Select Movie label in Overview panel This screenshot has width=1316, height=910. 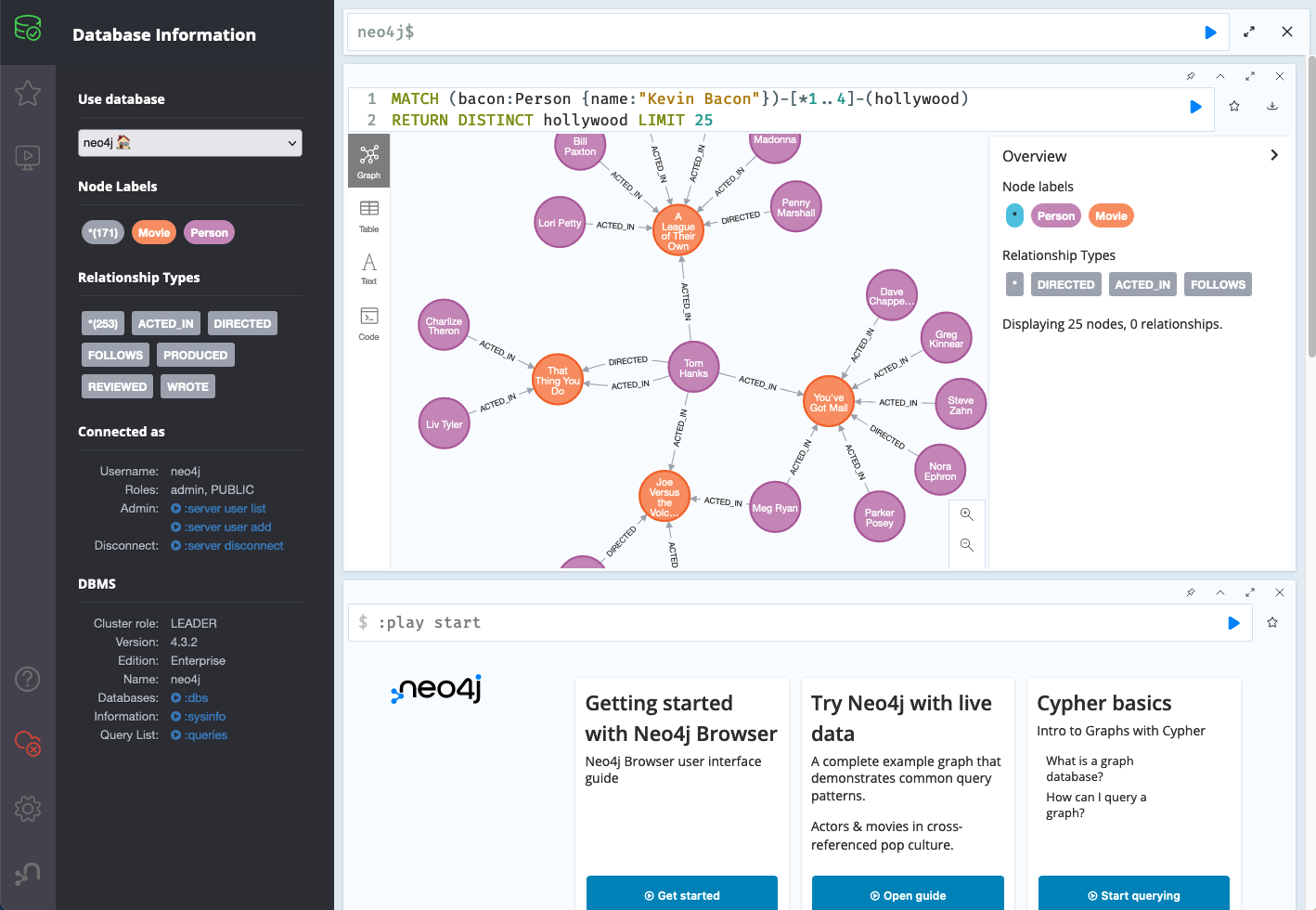(1111, 216)
